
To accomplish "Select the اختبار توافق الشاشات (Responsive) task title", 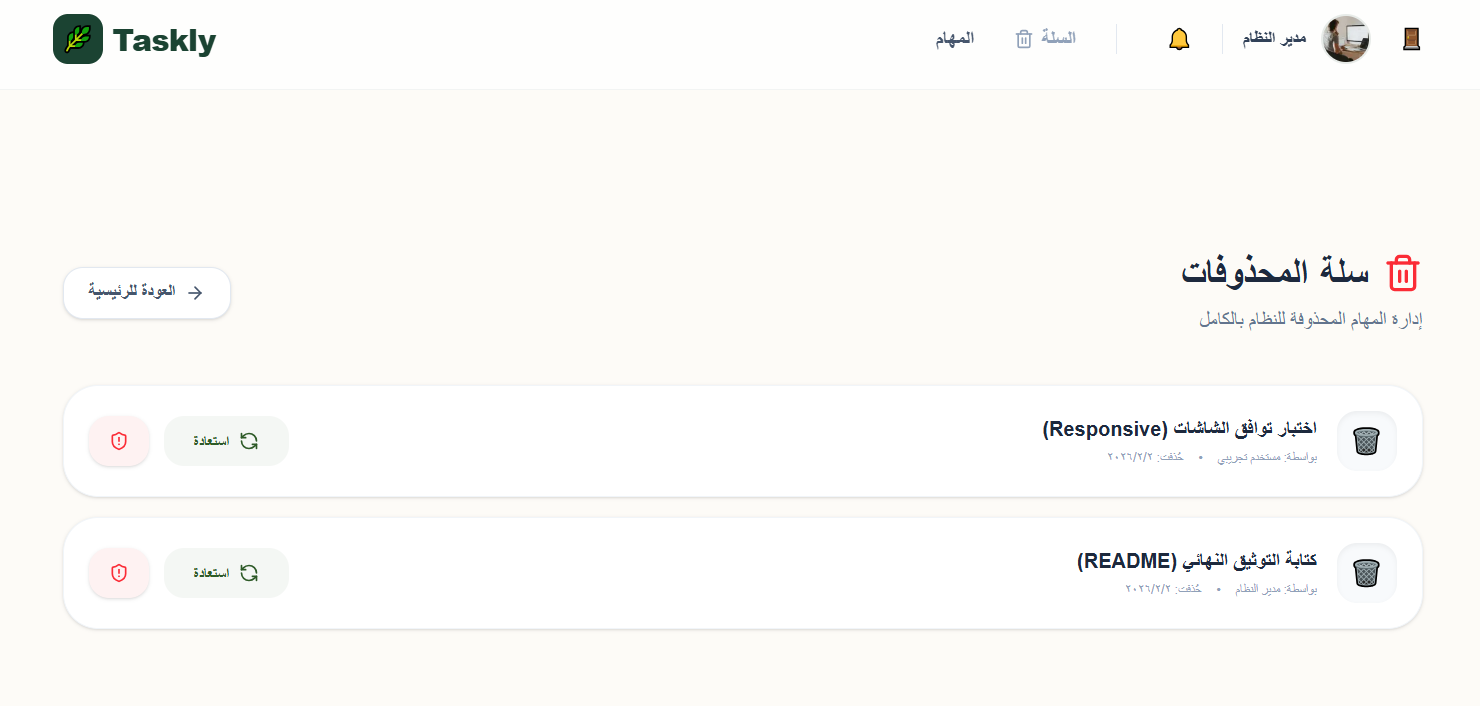I will tap(1179, 429).
